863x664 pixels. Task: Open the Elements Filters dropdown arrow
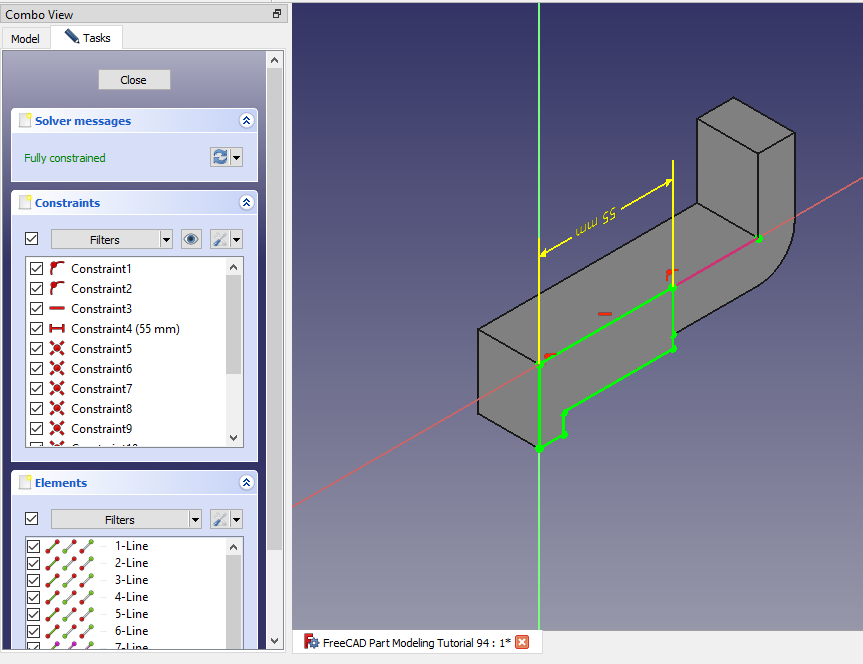tap(195, 519)
